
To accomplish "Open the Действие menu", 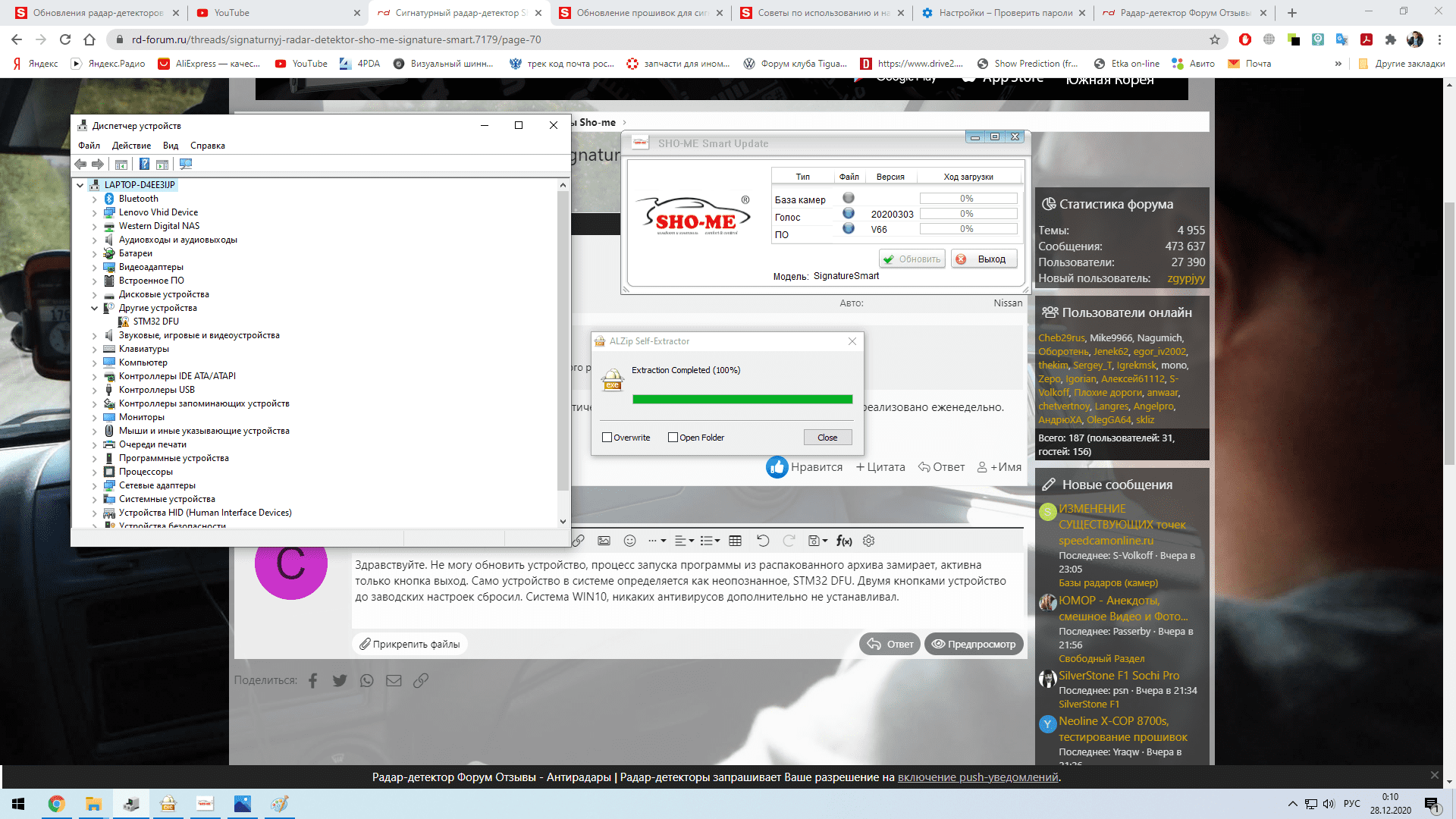I will pos(131,146).
